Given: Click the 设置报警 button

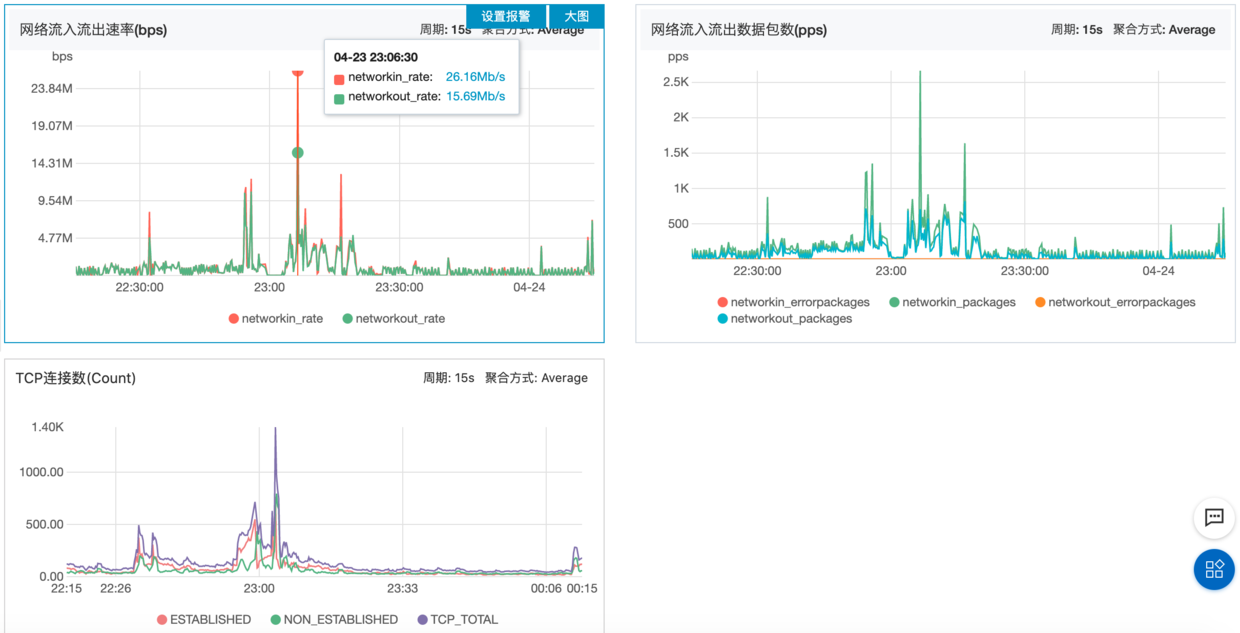Looking at the screenshot, I should click(x=506, y=16).
